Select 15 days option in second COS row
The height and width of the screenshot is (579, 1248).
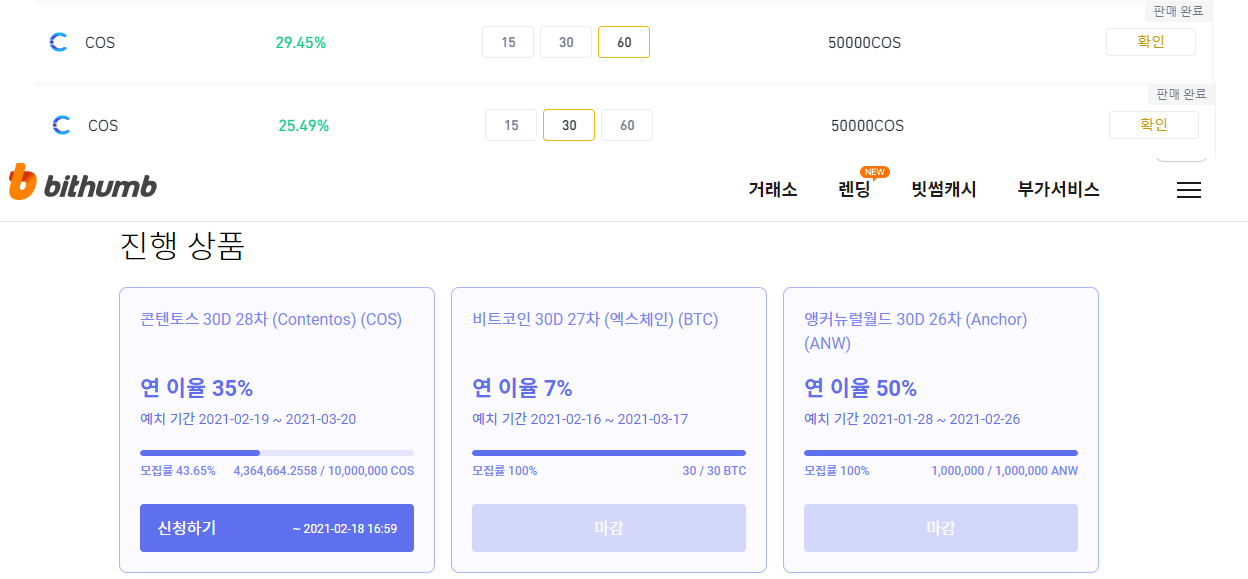coord(511,126)
